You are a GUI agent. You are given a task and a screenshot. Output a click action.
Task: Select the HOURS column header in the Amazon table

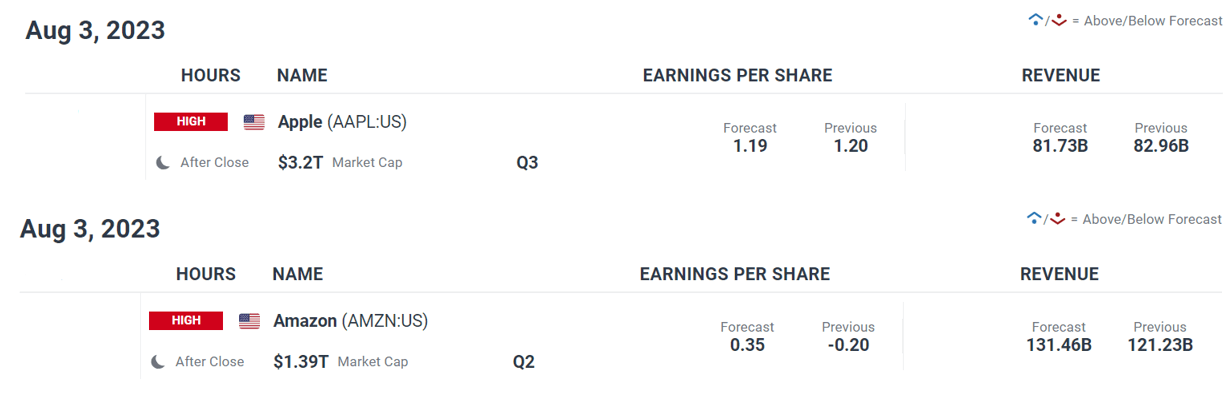point(206,274)
